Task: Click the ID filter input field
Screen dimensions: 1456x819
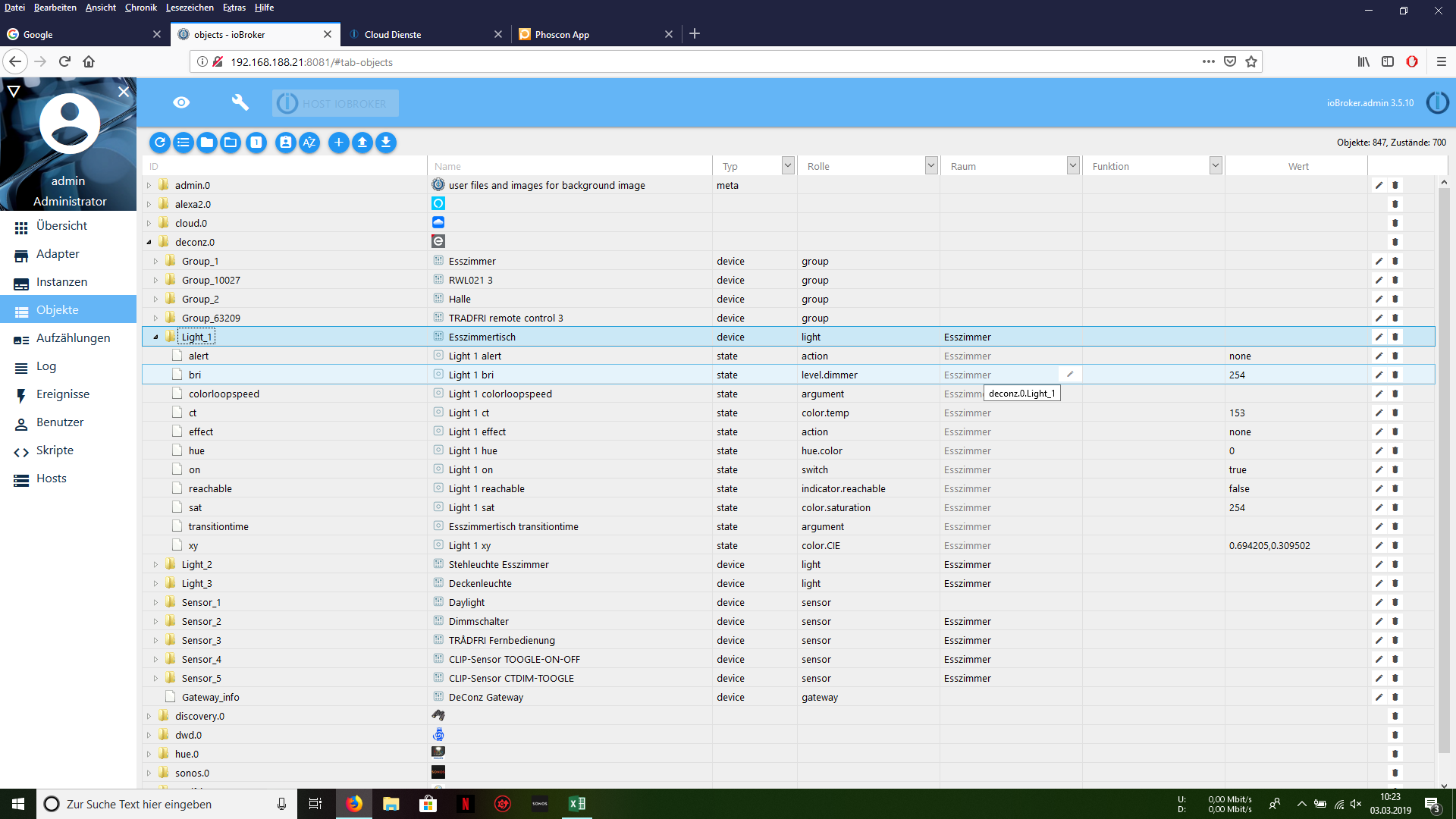Action: click(284, 166)
